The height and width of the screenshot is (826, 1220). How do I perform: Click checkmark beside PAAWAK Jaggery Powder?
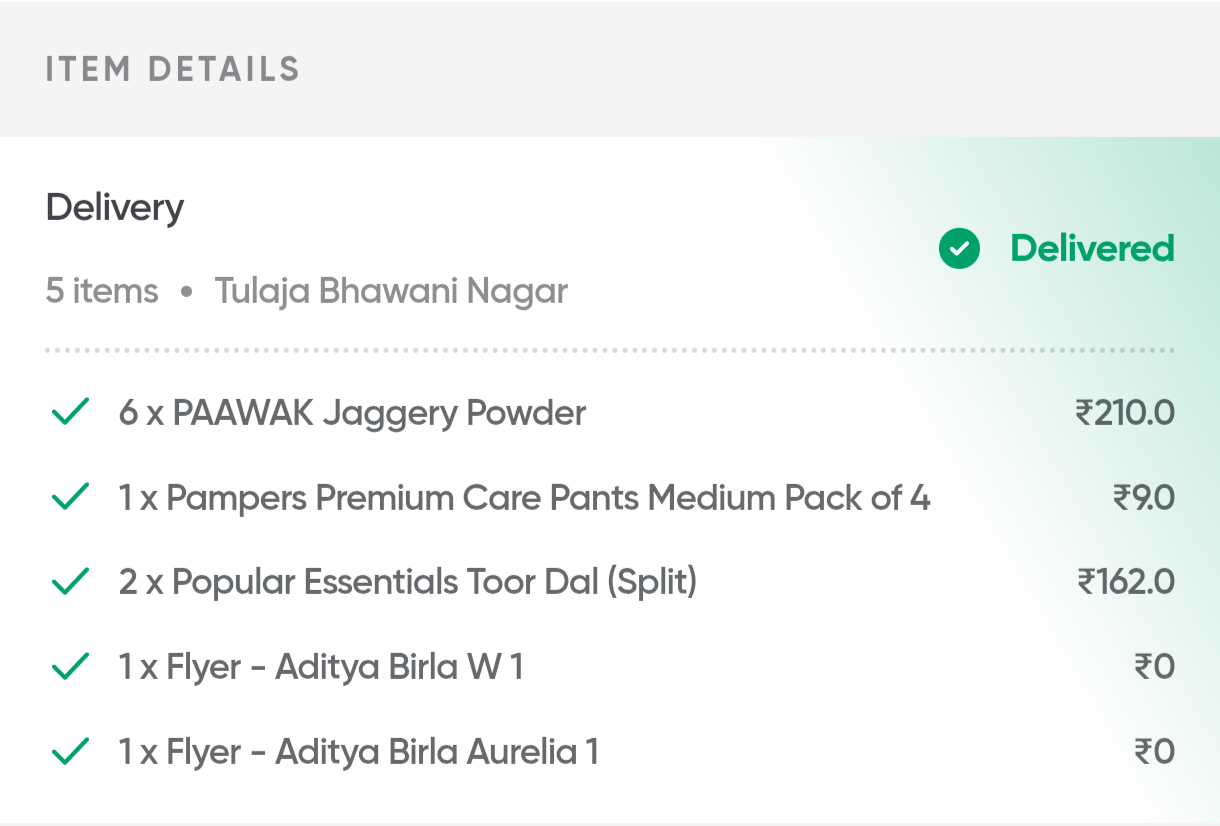click(70, 412)
